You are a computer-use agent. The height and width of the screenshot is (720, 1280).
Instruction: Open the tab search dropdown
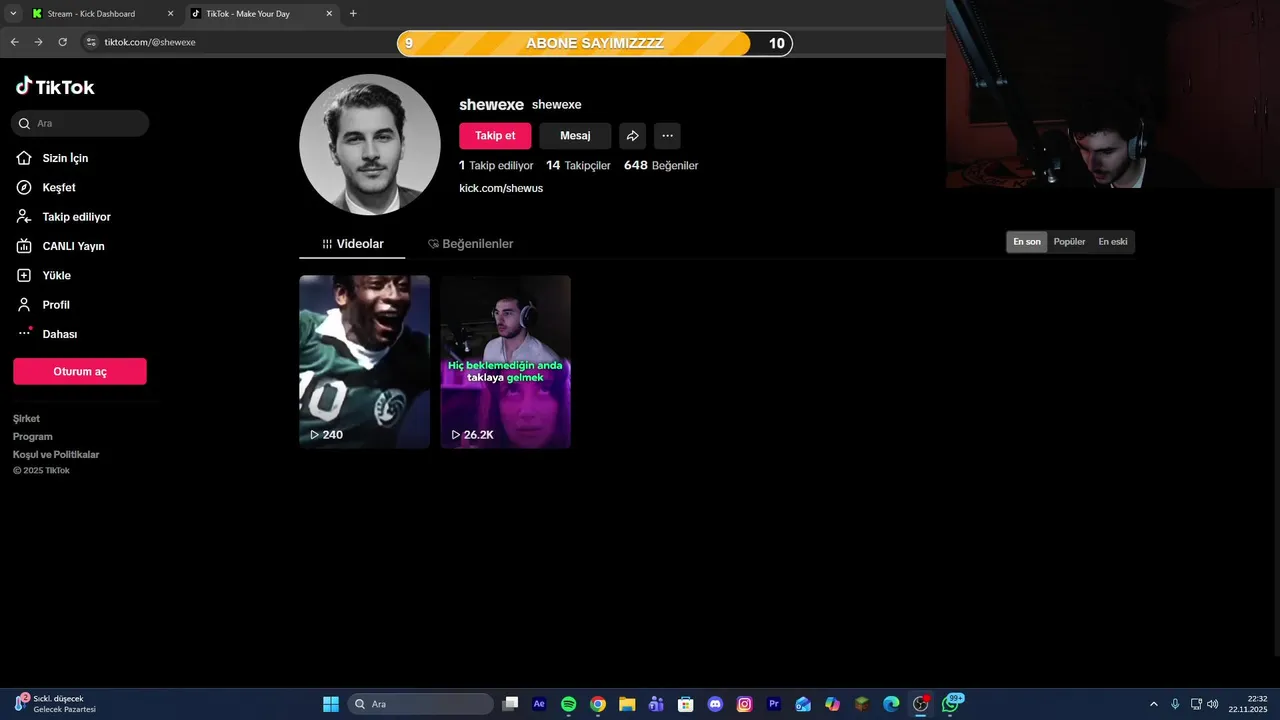[13, 14]
